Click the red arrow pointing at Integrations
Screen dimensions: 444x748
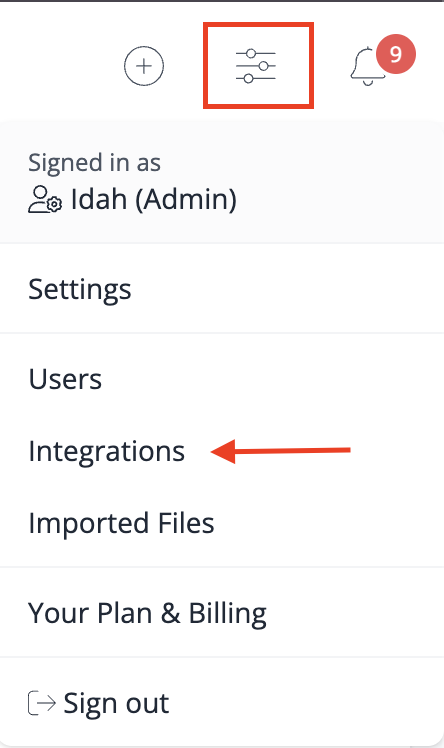[280, 451]
